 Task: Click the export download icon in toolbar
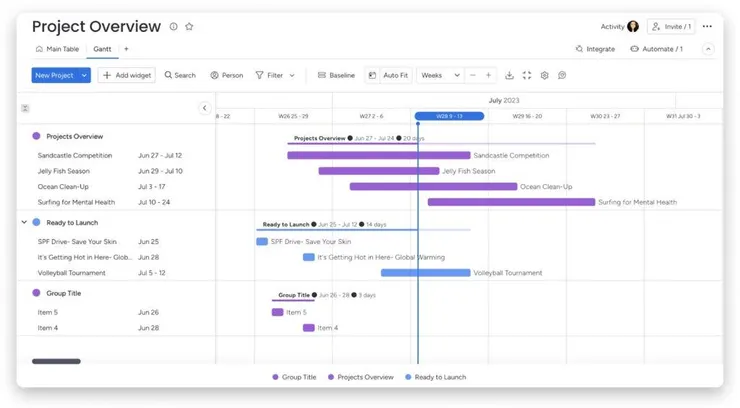pyautogui.click(x=509, y=75)
